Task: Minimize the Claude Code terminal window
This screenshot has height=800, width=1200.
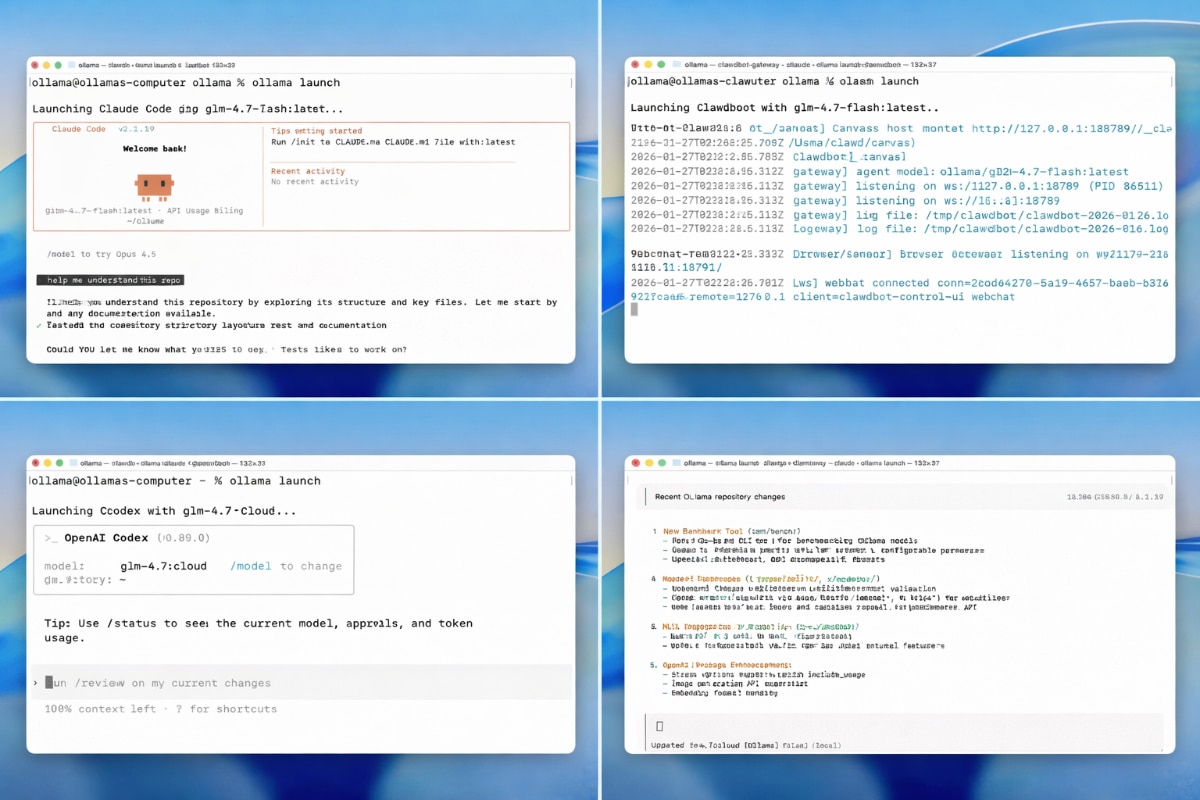Action: pos(46,64)
